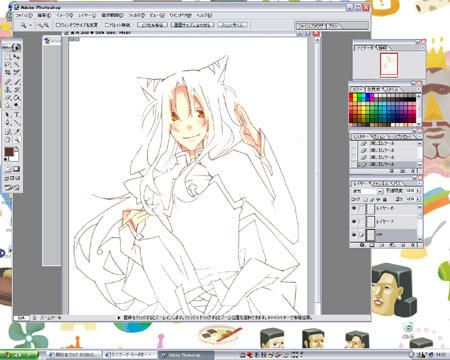This screenshot has width=450, height=360.
Task: Open the Navigator panel flyout menu
Action: click(422, 48)
